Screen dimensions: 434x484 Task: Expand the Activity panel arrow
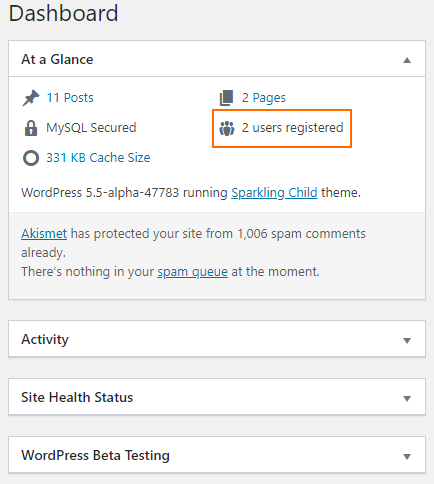pyautogui.click(x=407, y=340)
